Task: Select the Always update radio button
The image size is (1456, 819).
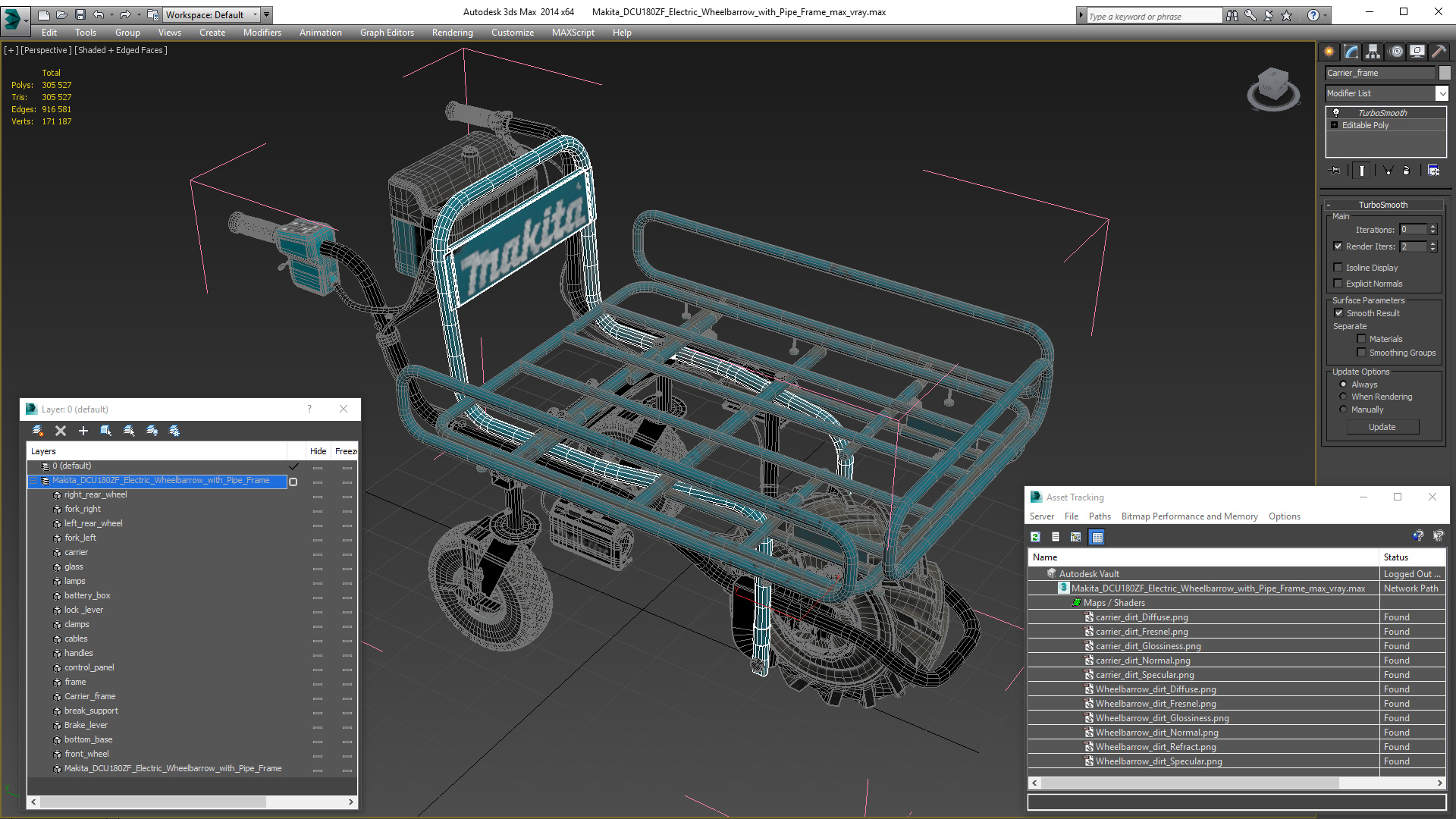Action: pyautogui.click(x=1344, y=384)
